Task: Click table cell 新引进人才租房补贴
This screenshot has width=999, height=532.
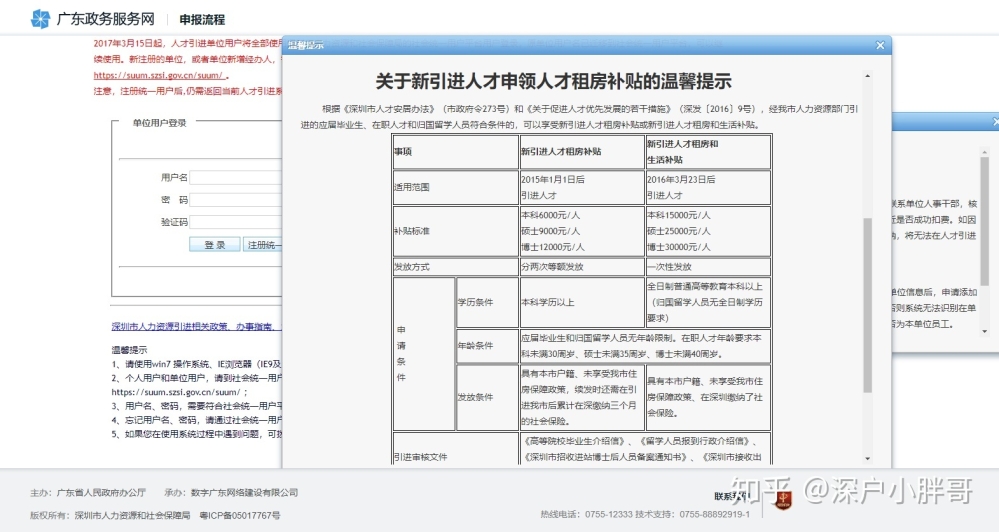Action: point(582,152)
